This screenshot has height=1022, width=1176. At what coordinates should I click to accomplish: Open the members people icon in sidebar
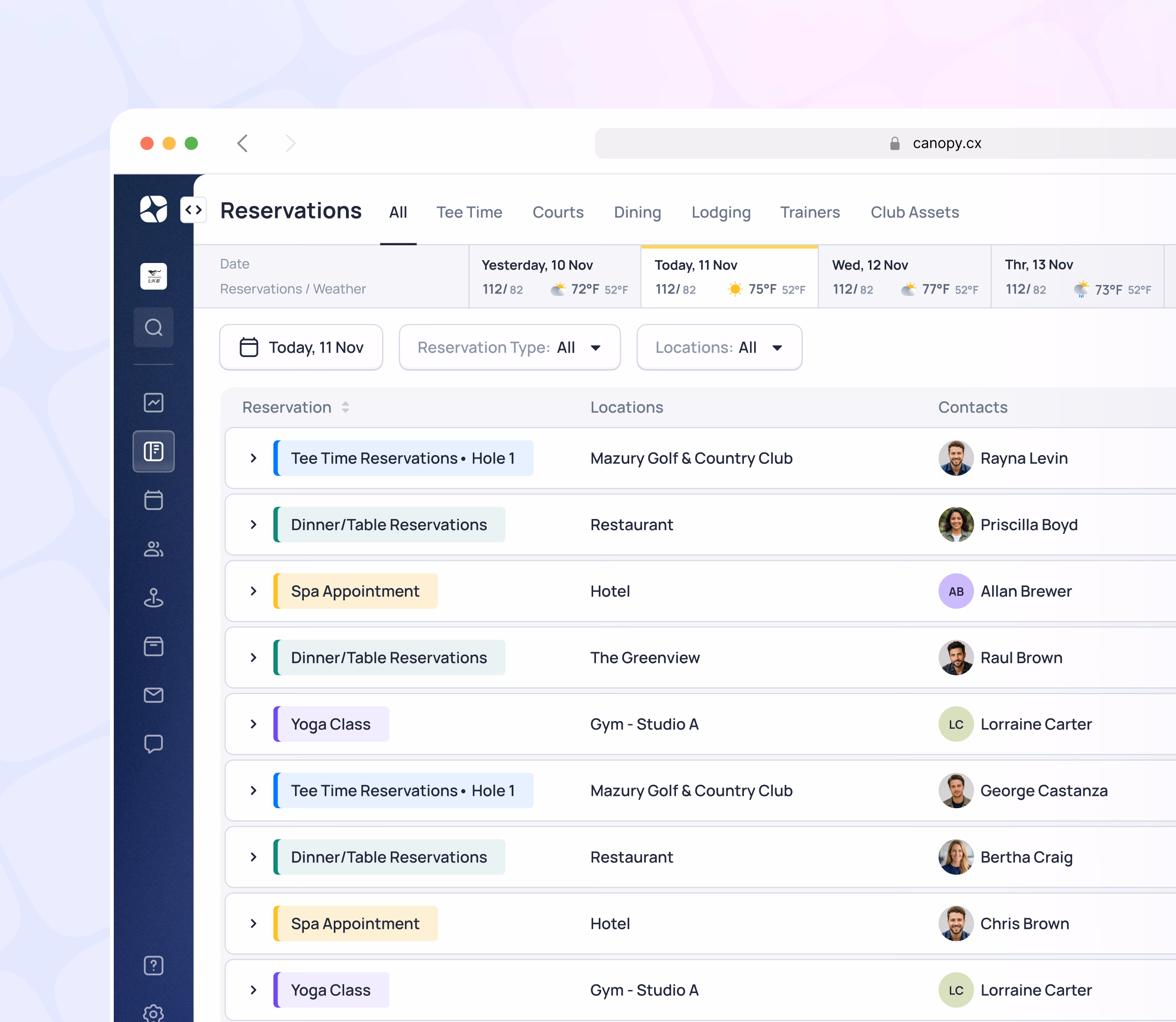[154, 548]
